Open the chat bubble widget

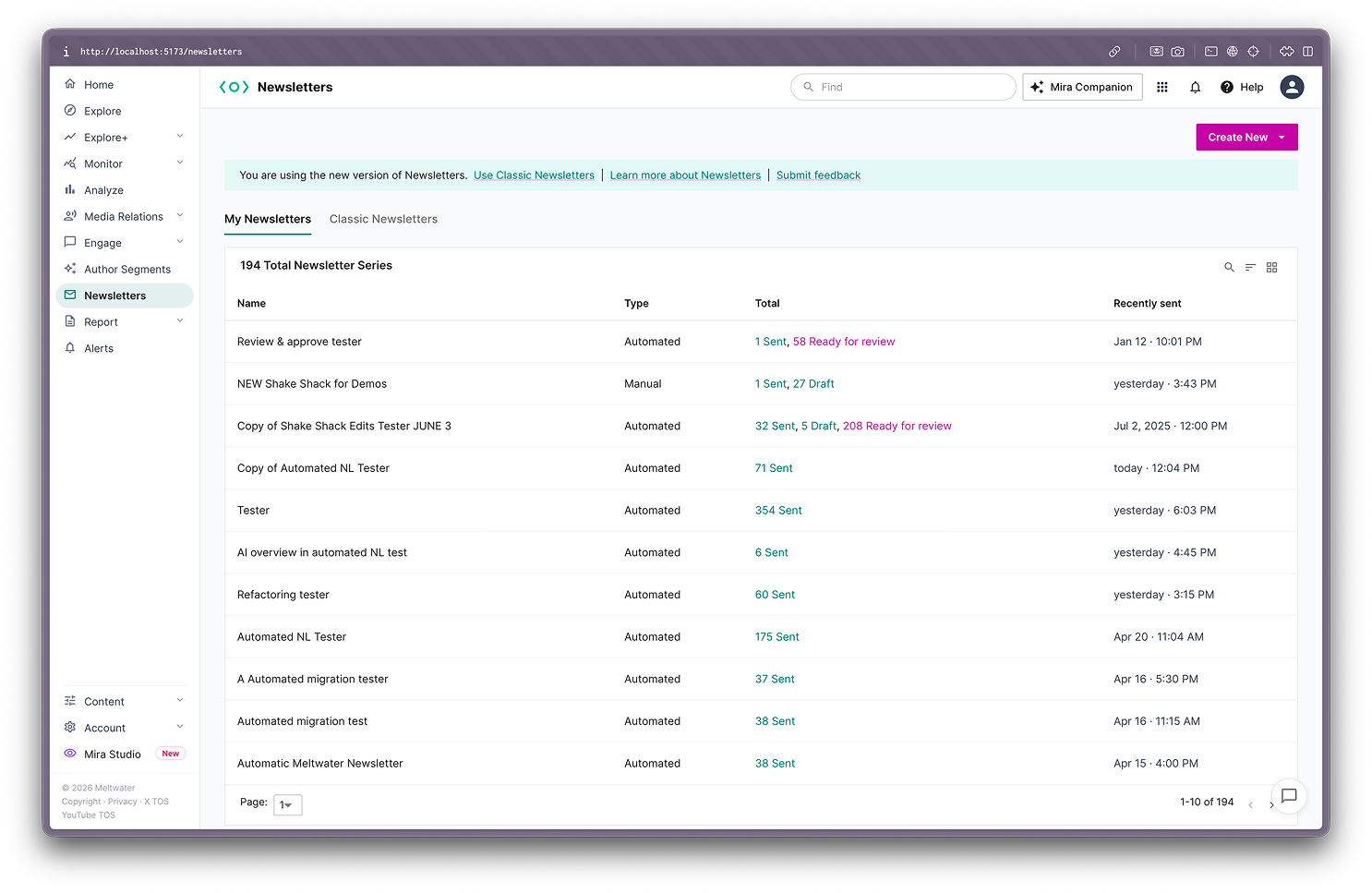1289,795
